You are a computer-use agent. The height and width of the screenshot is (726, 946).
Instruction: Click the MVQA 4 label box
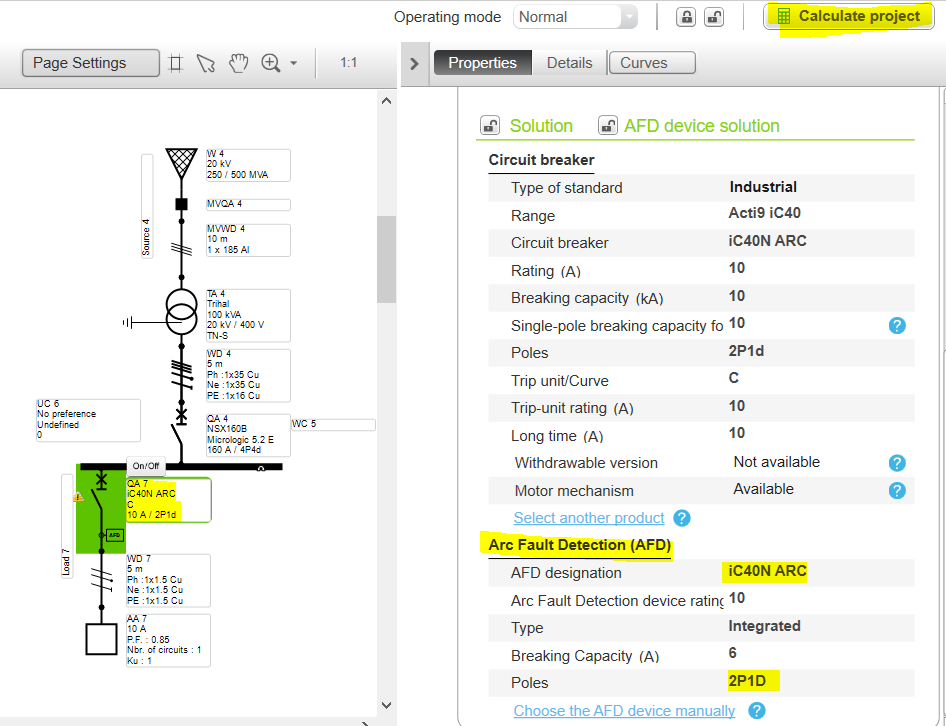click(x=248, y=205)
